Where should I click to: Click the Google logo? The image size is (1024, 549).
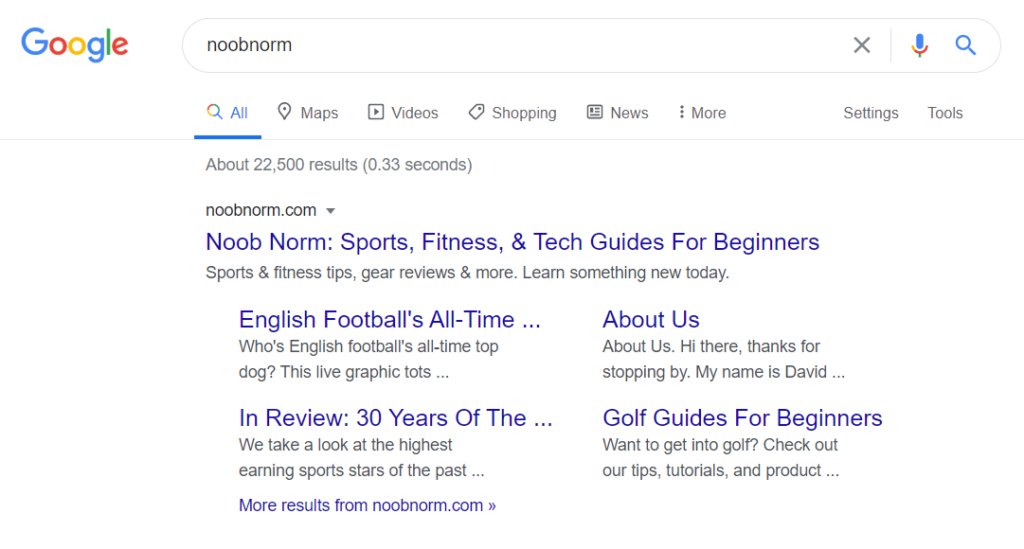(x=74, y=44)
